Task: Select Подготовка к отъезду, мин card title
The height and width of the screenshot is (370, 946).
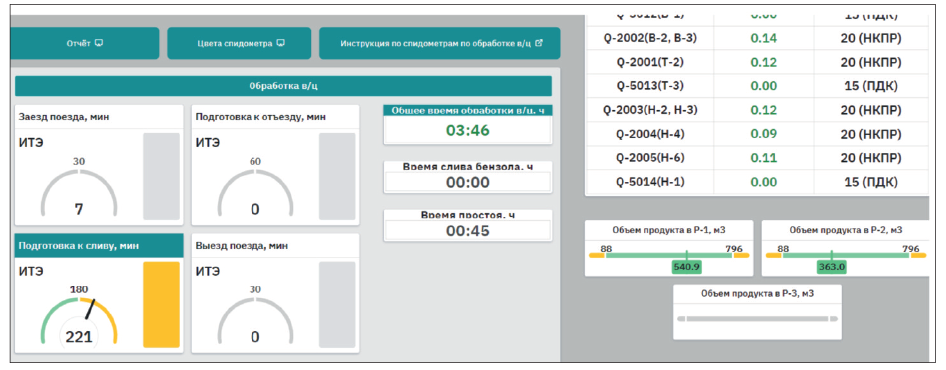Action: coord(261,116)
